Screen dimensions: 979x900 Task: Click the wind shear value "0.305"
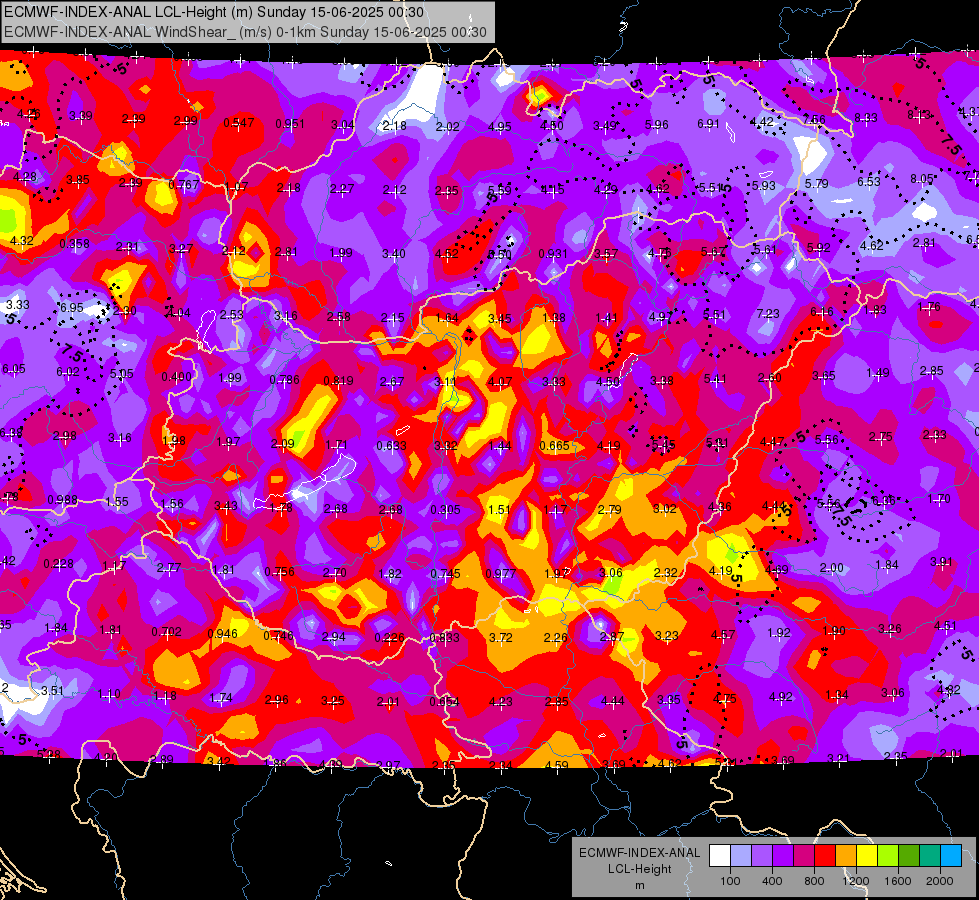pos(445,510)
